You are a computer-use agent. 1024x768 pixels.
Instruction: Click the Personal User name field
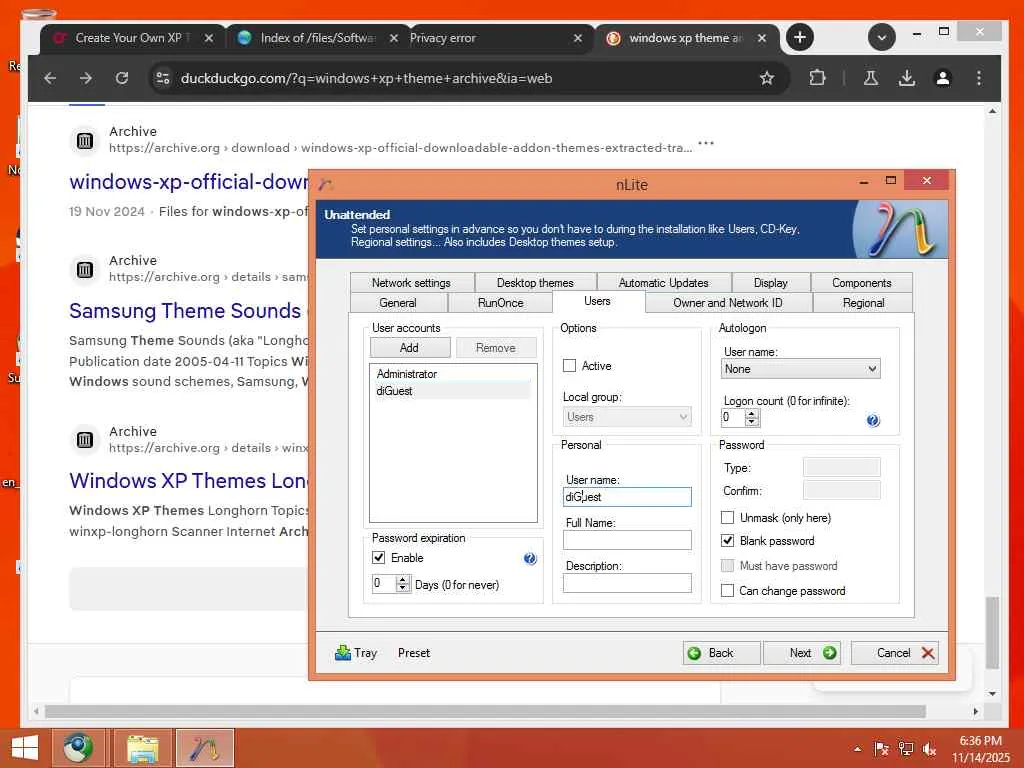[627, 497]
